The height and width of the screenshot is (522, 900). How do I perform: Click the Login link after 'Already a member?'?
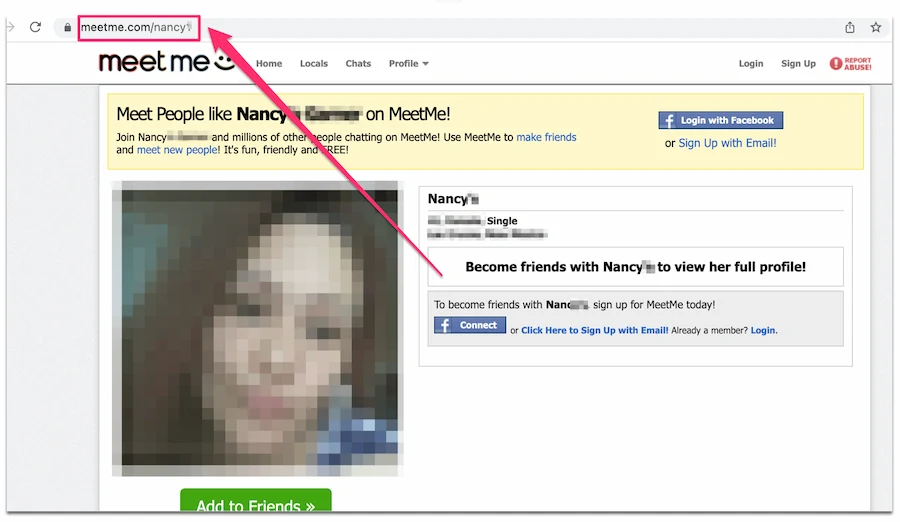point(763,330)
